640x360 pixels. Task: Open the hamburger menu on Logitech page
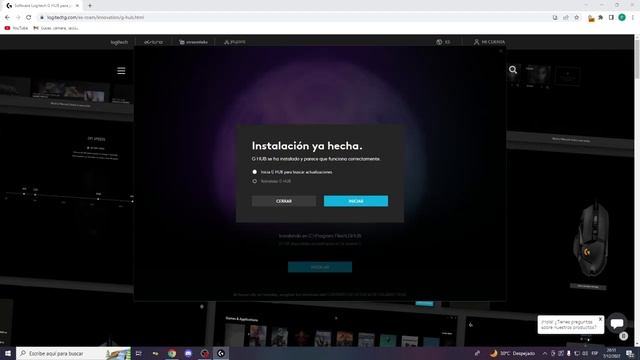click(x=121, y=71)
